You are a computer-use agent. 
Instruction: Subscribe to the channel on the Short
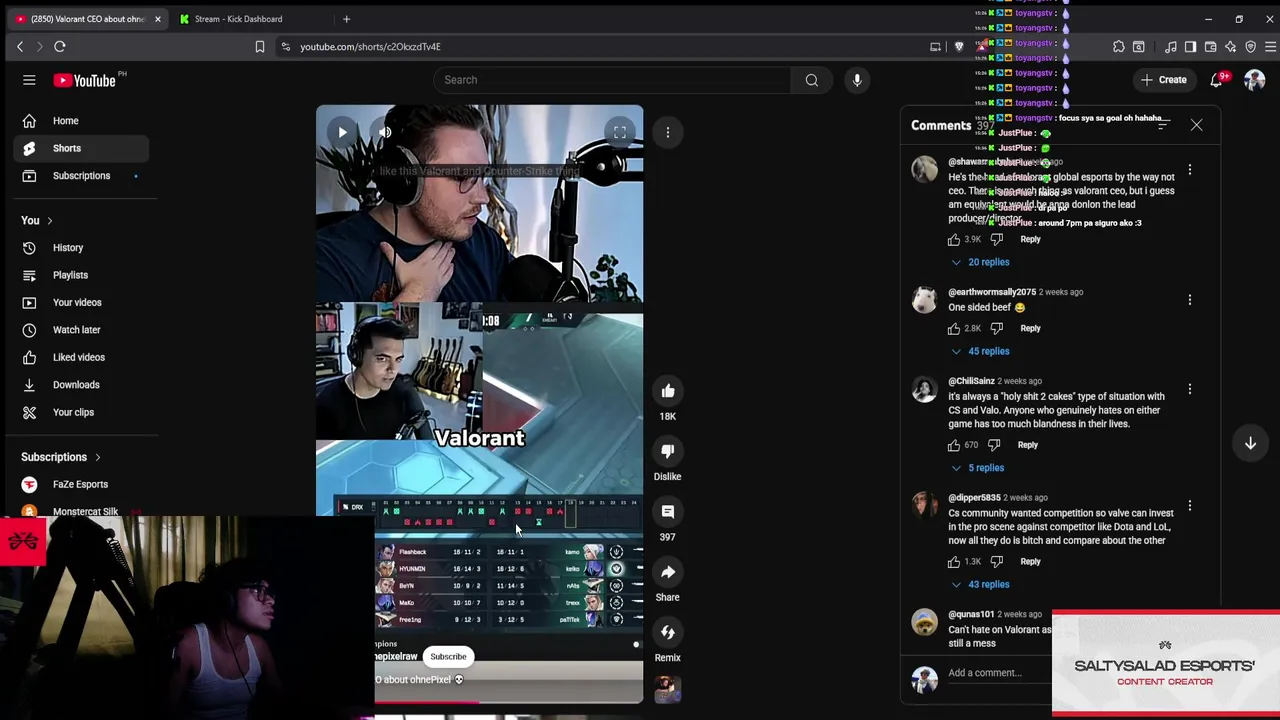448,657
